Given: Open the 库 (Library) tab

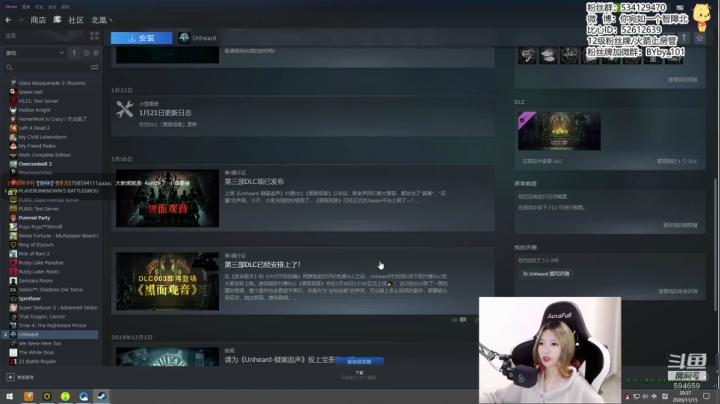Looking at the screenshot, I should tap(57, 20).
